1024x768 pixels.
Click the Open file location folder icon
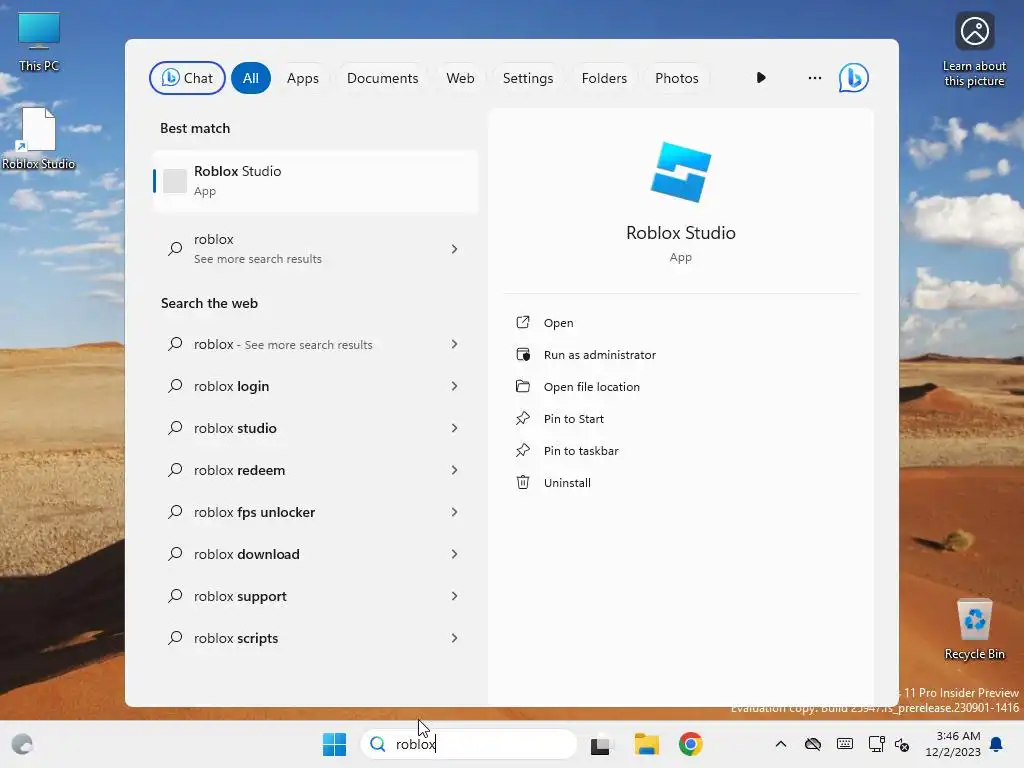523,386
